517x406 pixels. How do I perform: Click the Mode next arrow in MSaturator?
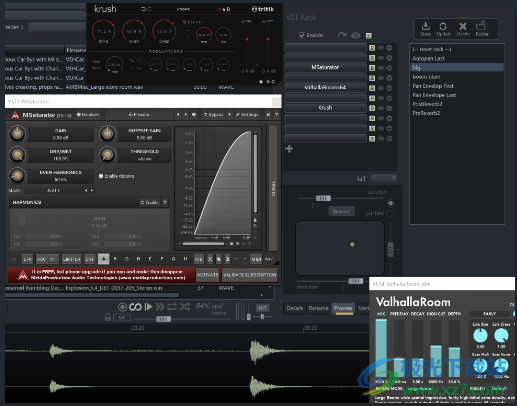(92, 190)
